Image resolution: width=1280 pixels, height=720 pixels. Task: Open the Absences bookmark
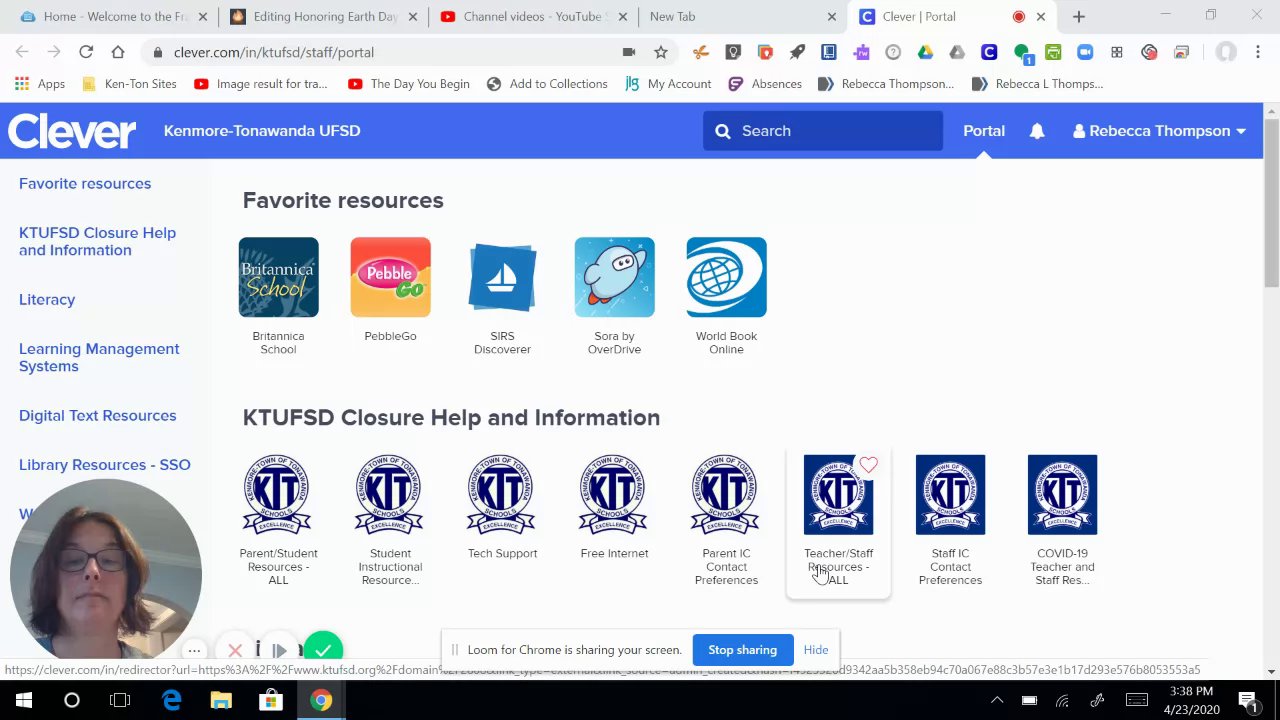765,84
